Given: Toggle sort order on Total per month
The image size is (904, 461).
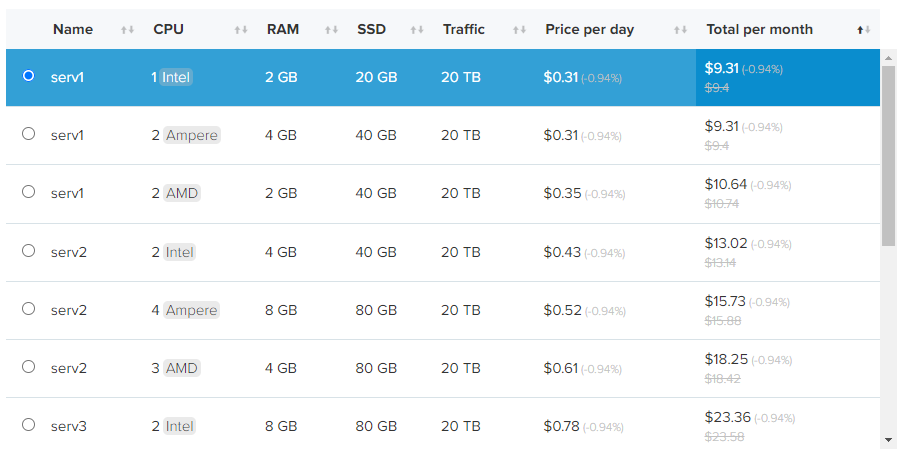Looking at the screenshot, I should [x=864, y=30].
